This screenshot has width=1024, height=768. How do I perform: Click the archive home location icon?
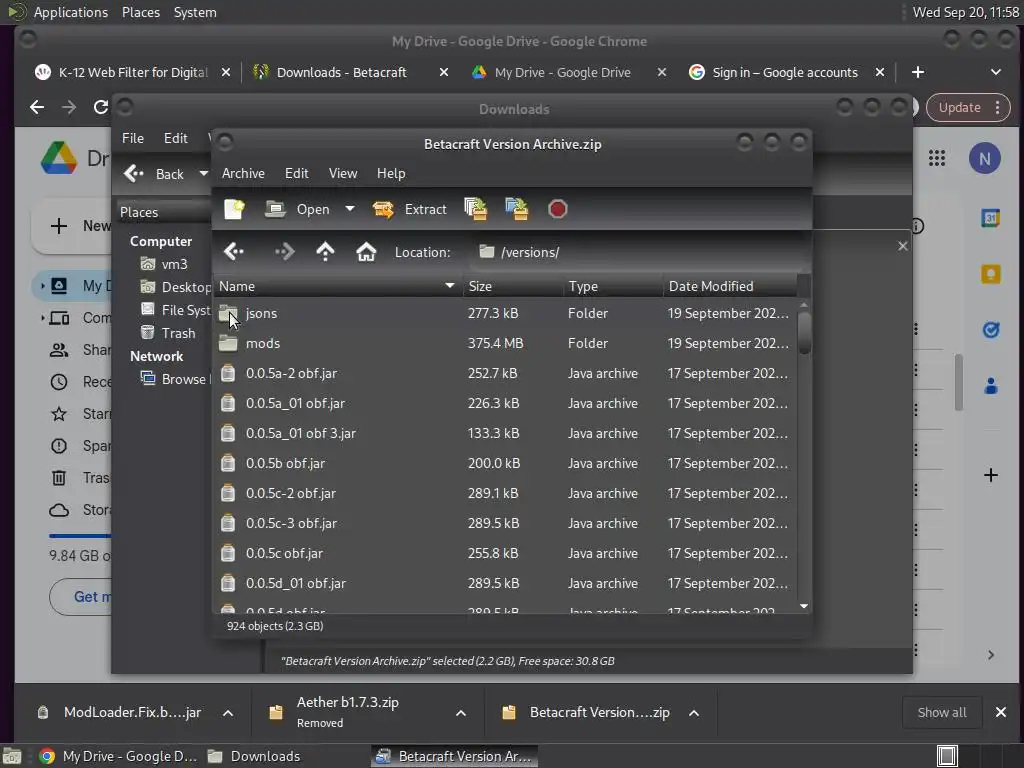[x=366, y=251]
